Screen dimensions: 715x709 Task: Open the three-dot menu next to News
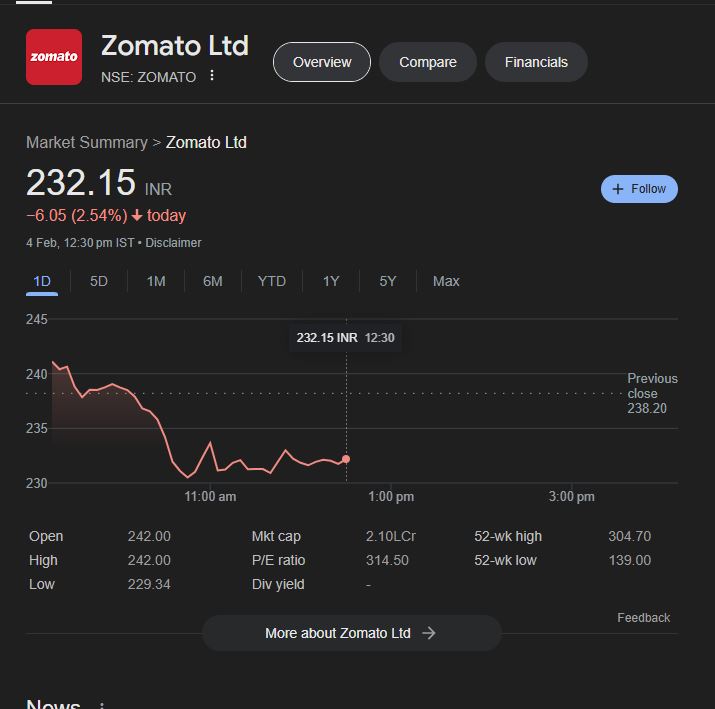[x=102, y=705]
